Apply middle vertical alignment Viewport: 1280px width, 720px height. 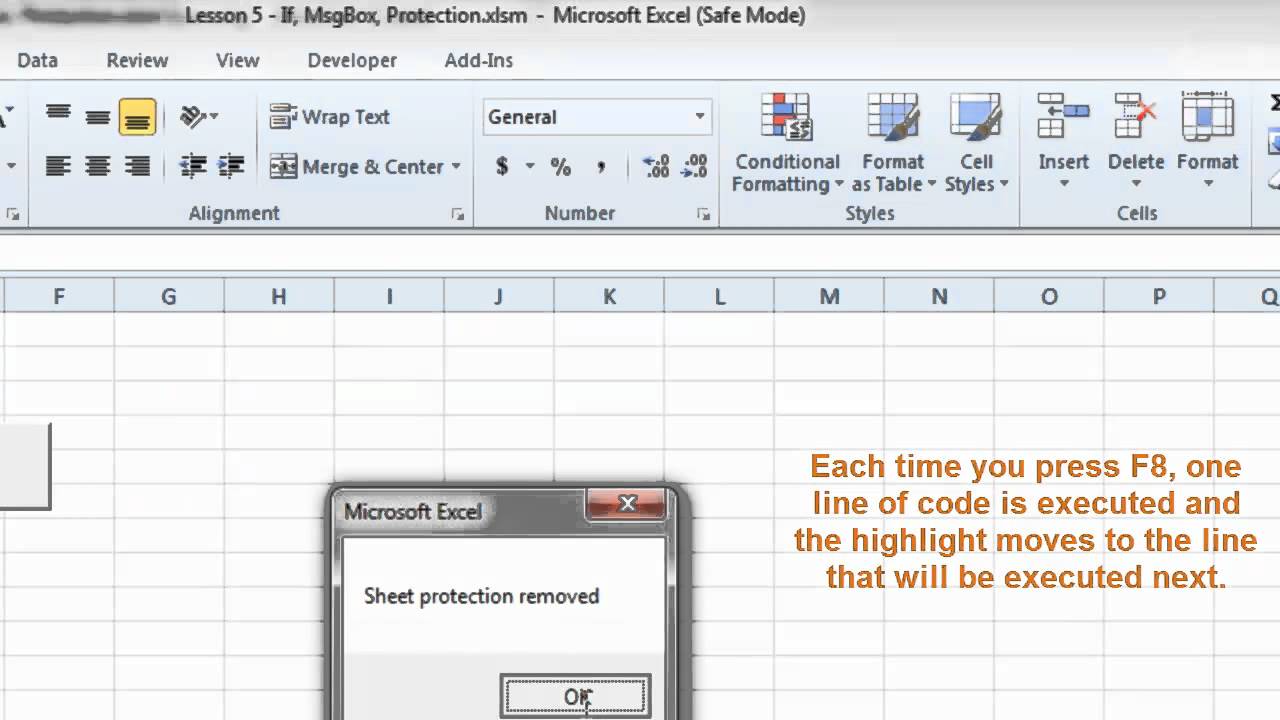coord(97,116)
